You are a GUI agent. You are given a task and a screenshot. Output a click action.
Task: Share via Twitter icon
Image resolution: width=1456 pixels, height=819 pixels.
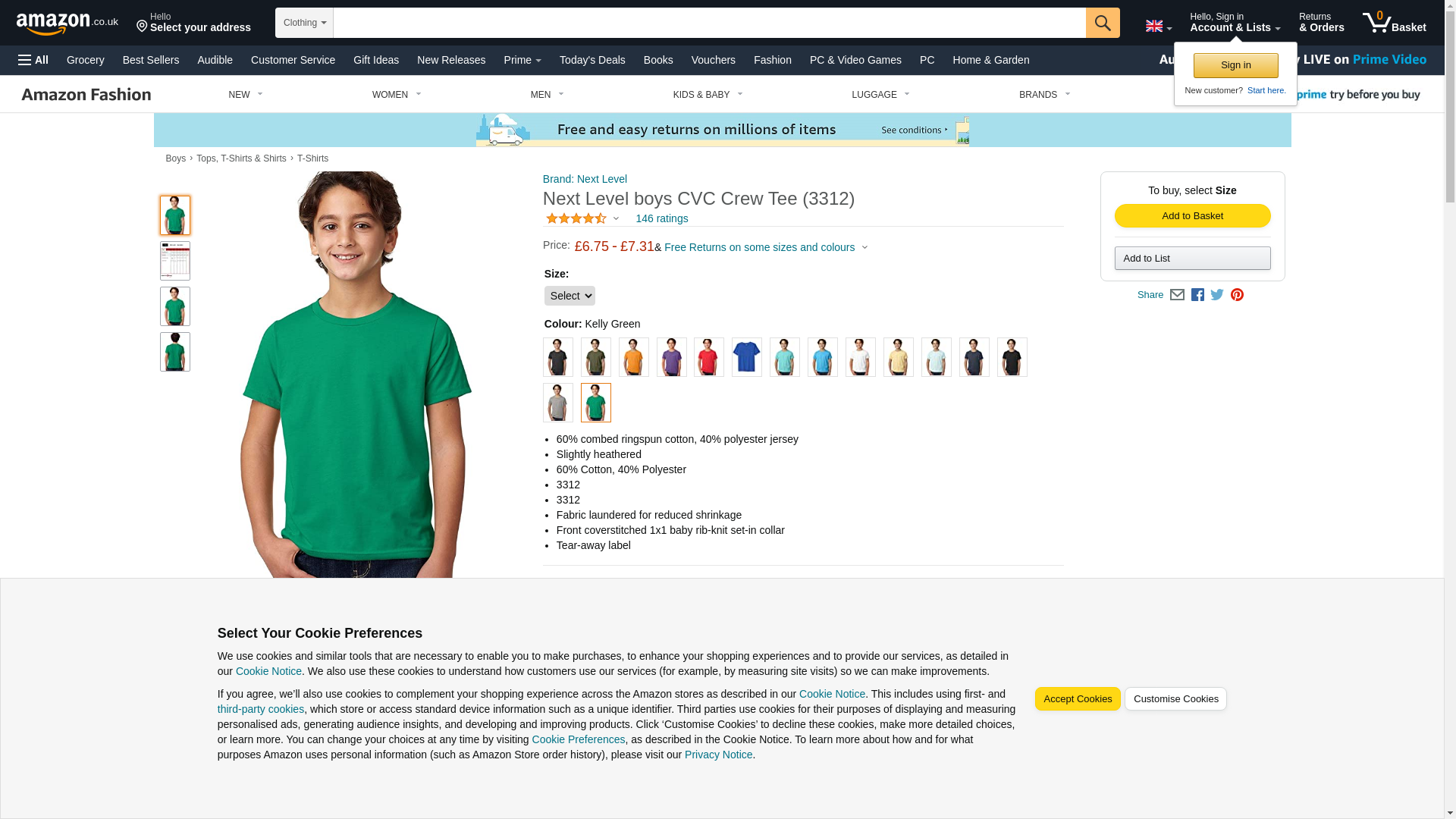(1217, 295)
